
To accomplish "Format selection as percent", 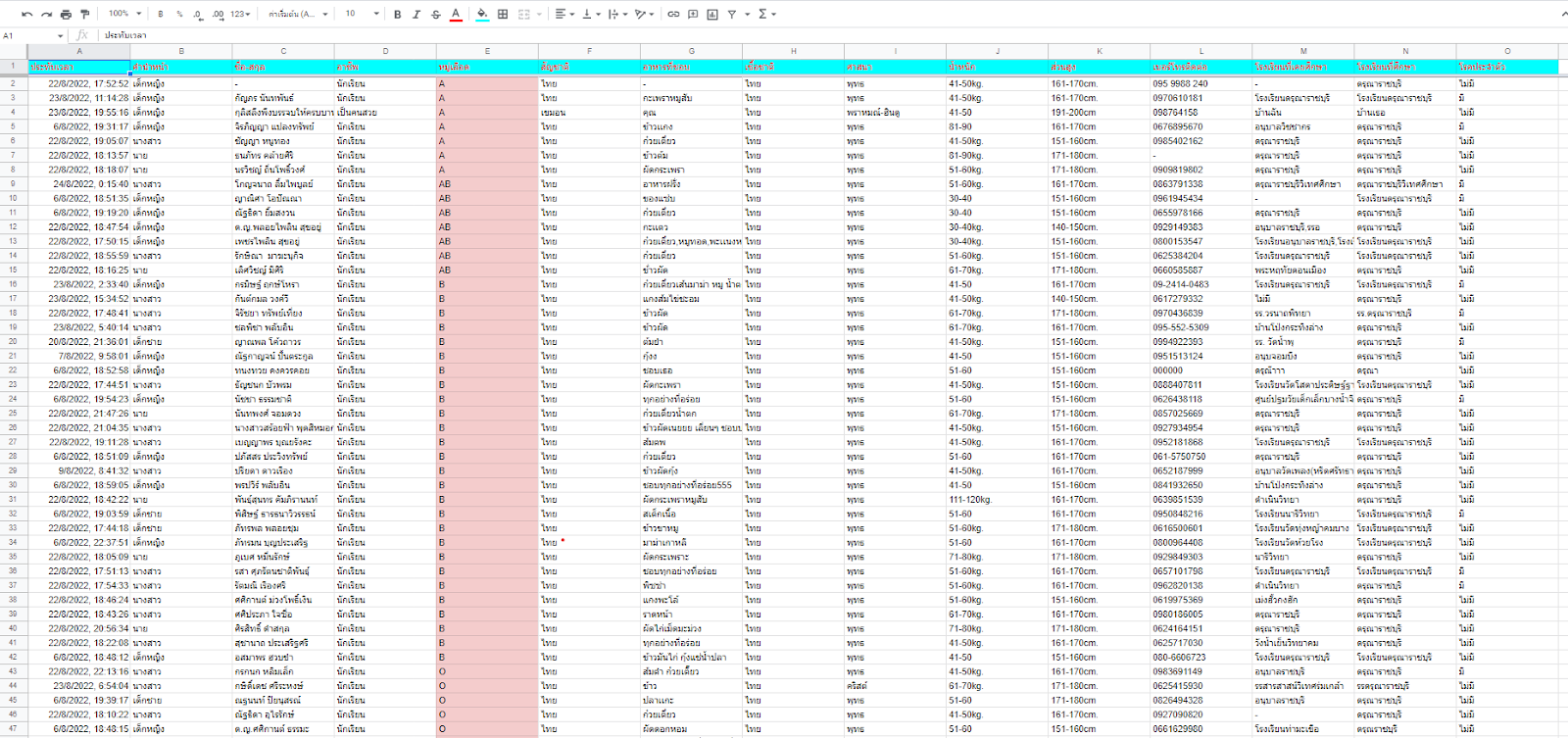I will pyautogui.click(x=179, y=14).
